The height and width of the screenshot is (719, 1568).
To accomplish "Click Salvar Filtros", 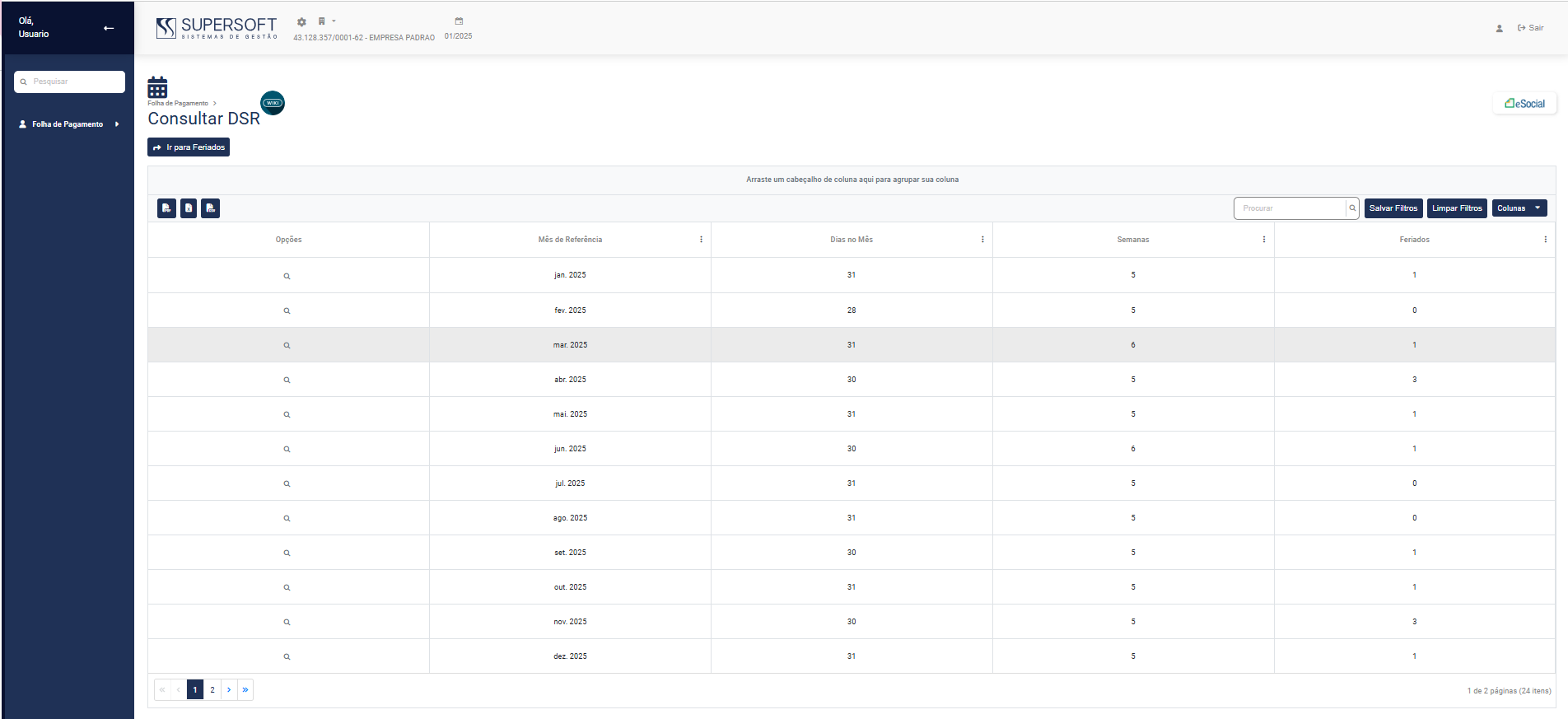I will 1393,208.
